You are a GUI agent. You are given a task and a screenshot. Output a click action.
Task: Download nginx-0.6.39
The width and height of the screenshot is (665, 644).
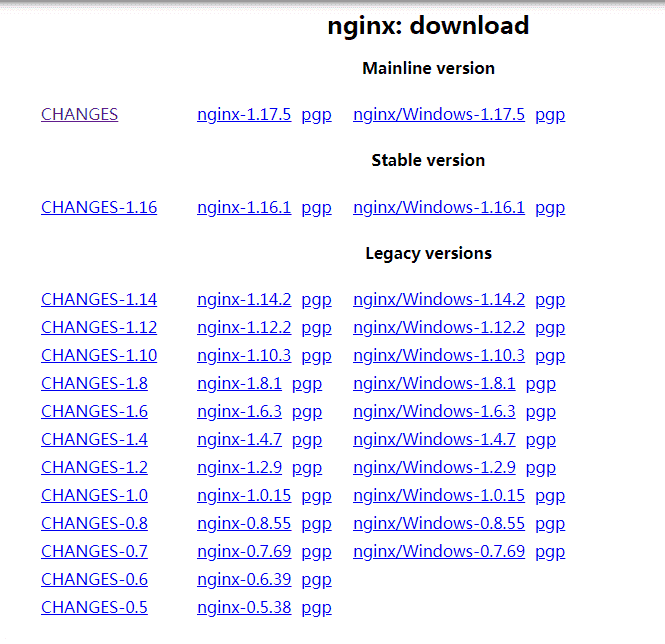tap(244, 580)
